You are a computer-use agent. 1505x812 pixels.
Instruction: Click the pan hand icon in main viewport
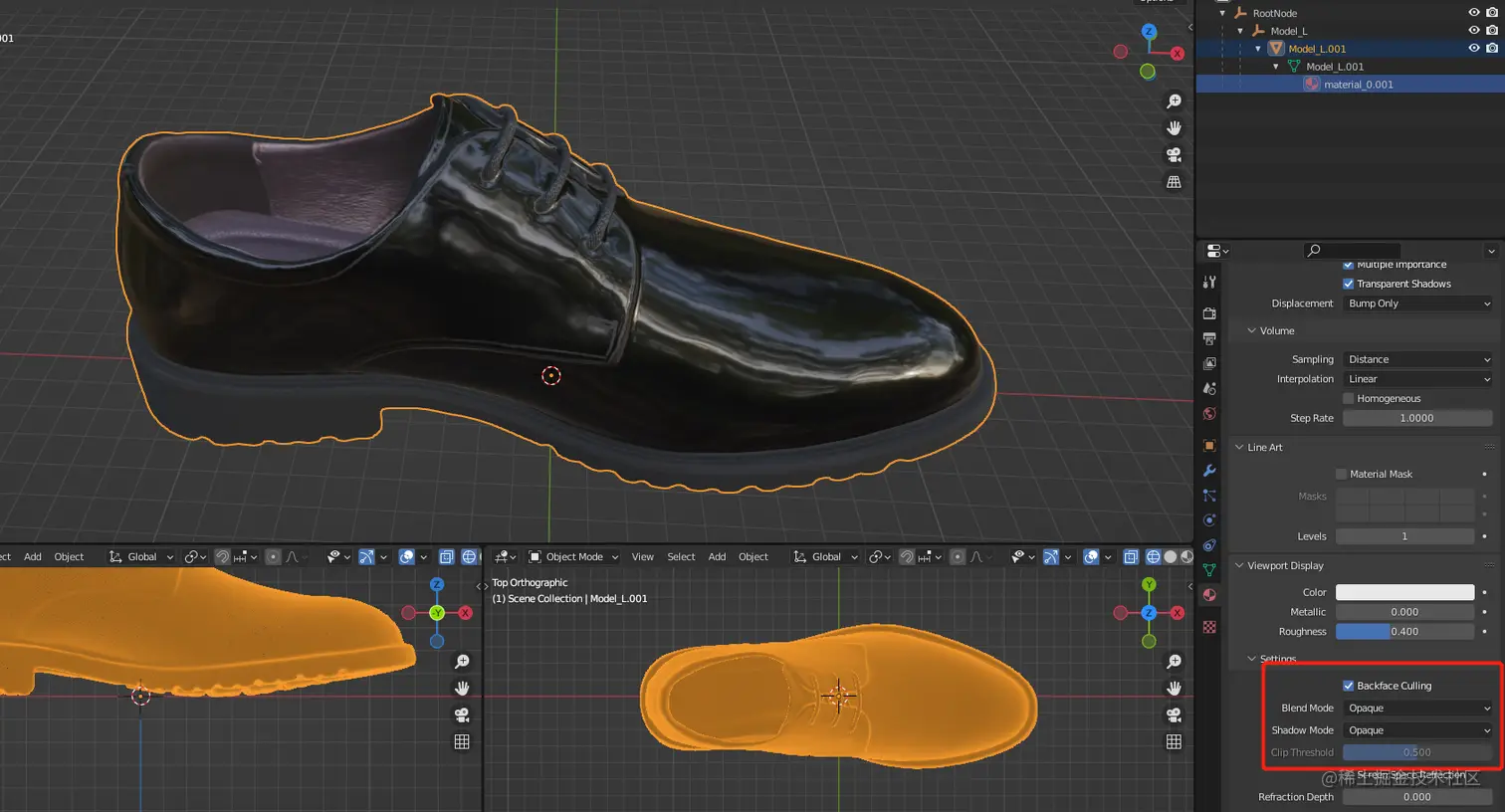(x=1175, y=128)
